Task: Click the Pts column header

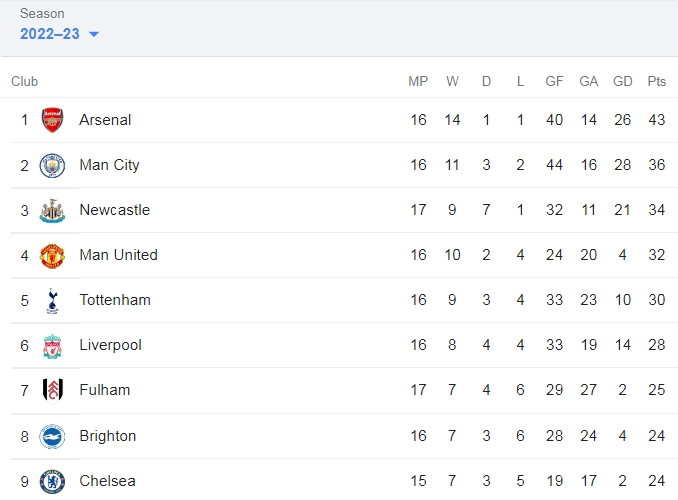Action: 656,81
